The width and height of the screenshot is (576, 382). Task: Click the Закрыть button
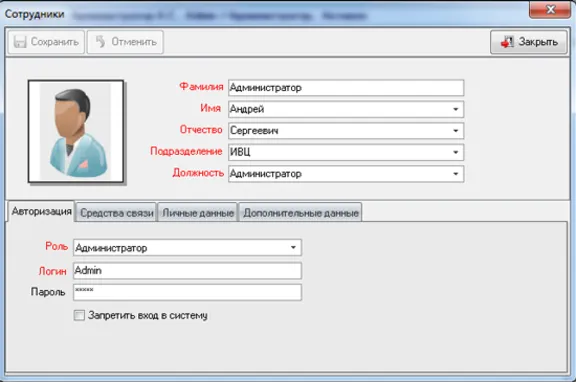point(529,42)
